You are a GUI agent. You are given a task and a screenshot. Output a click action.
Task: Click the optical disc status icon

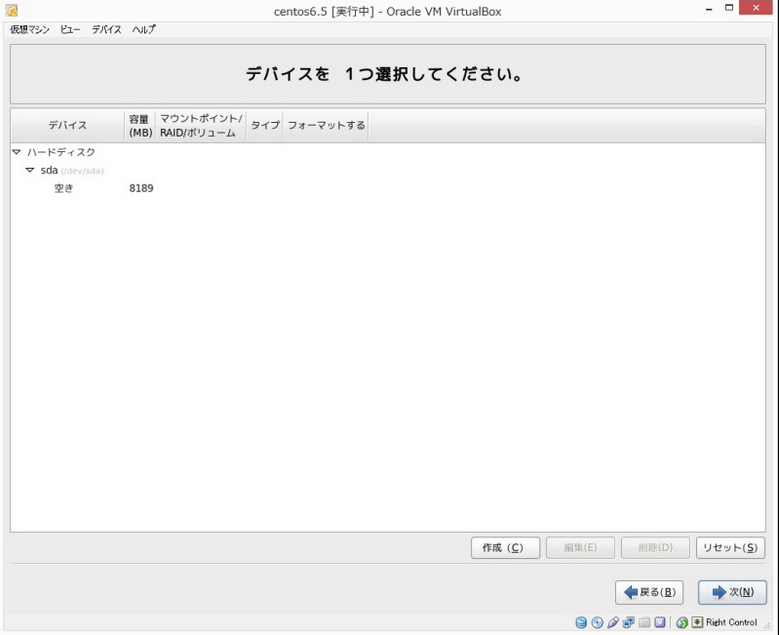coord(597,622)
